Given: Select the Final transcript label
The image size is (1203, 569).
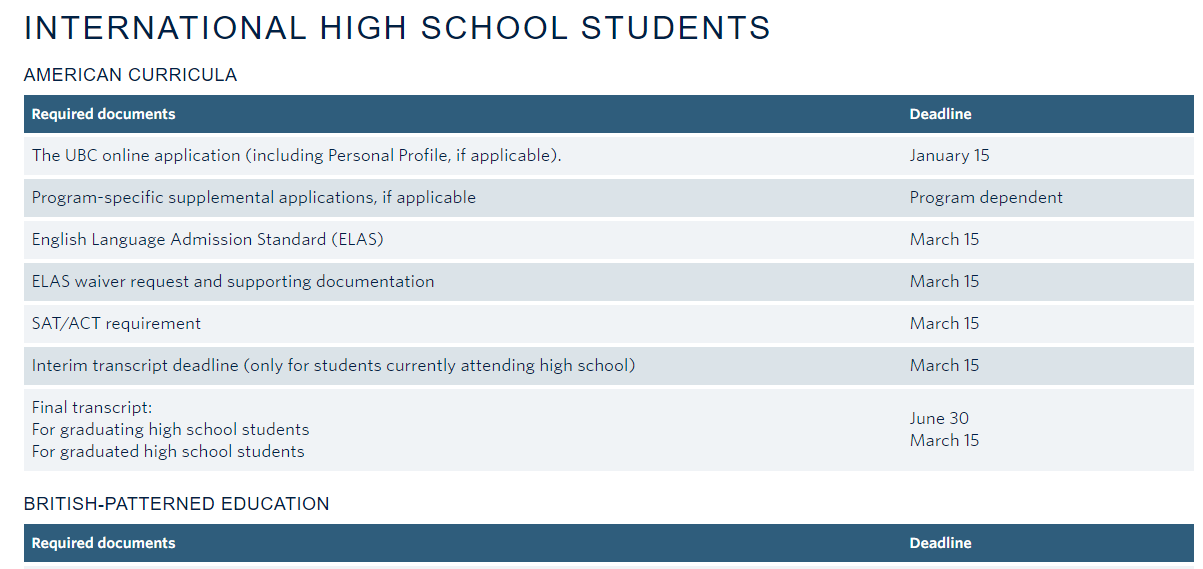Looking at the screenshot, I should point(92,407).
